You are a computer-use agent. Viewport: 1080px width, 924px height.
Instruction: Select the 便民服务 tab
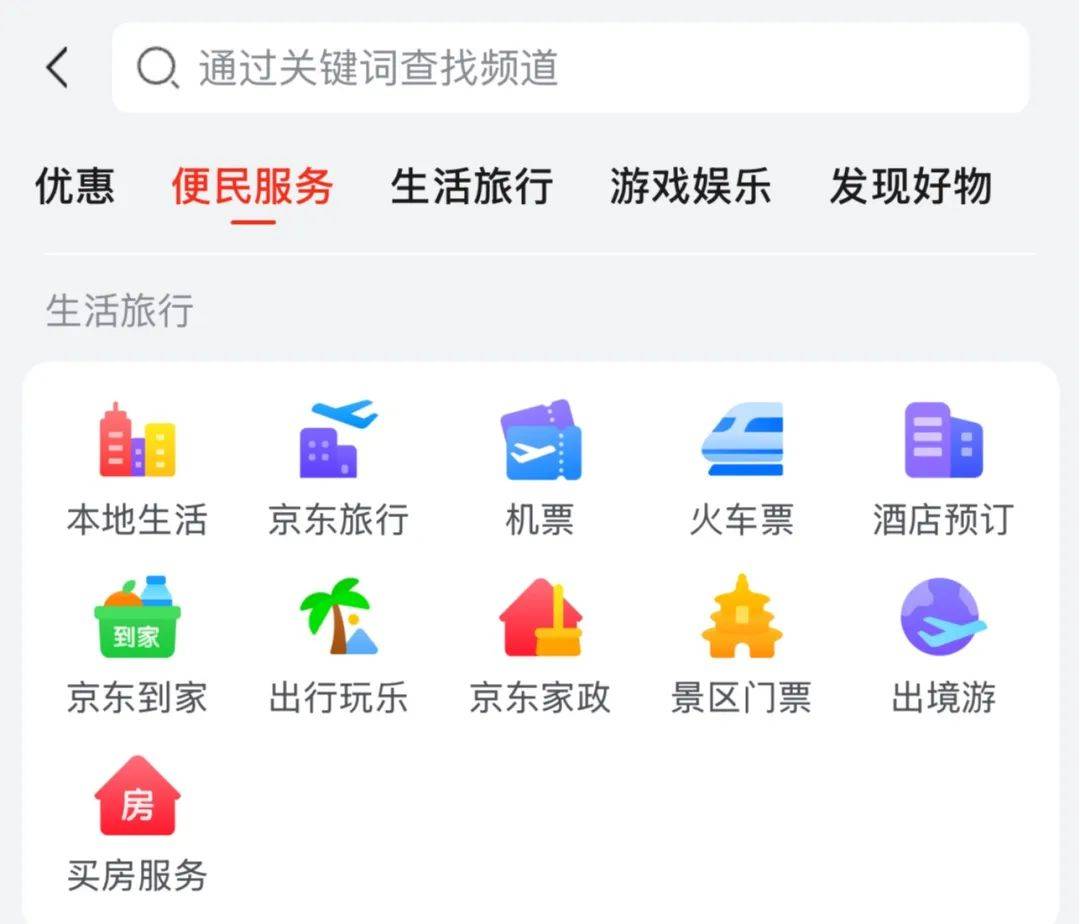click(253, 187)
